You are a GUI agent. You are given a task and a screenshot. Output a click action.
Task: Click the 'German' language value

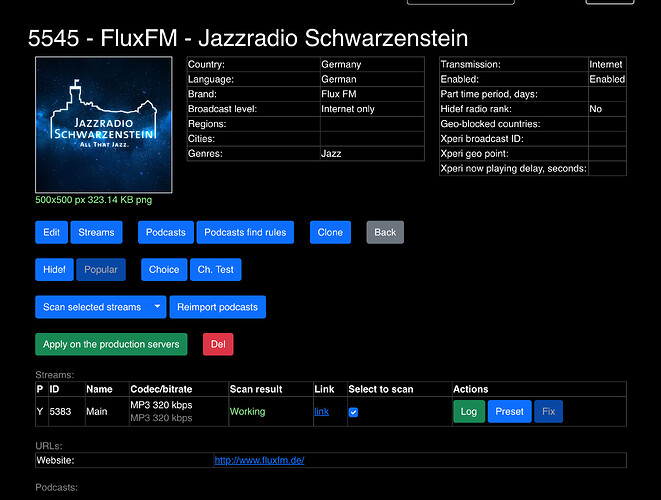(x=339, y=79)
